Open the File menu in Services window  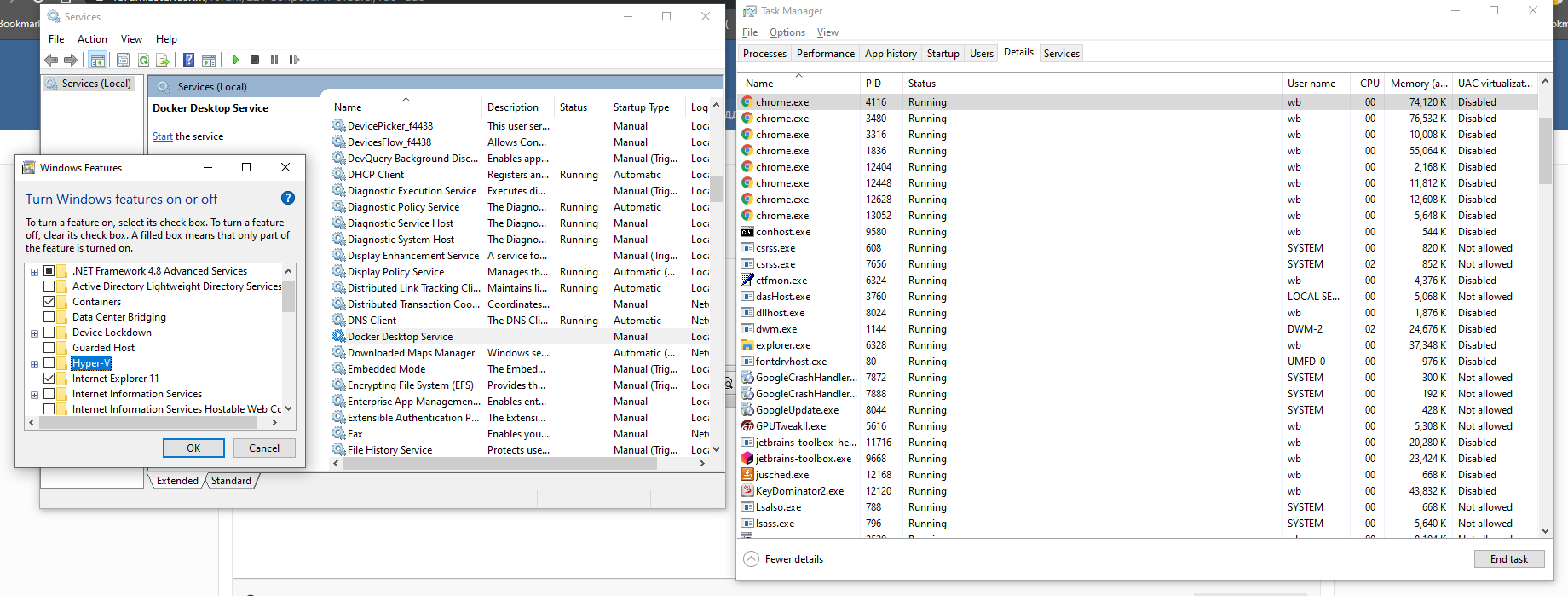(56, 39)
